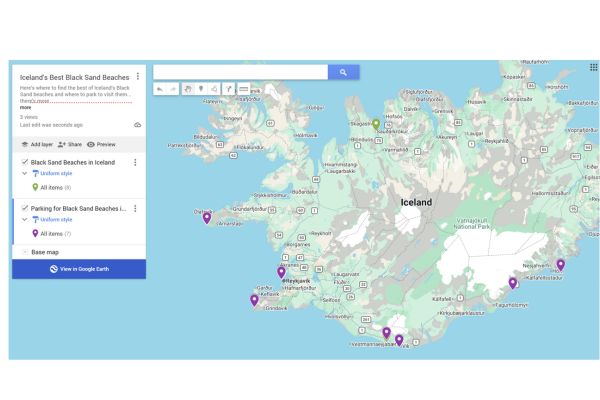Click the purple pin above Fagurhólsmýri

[513, 283]
